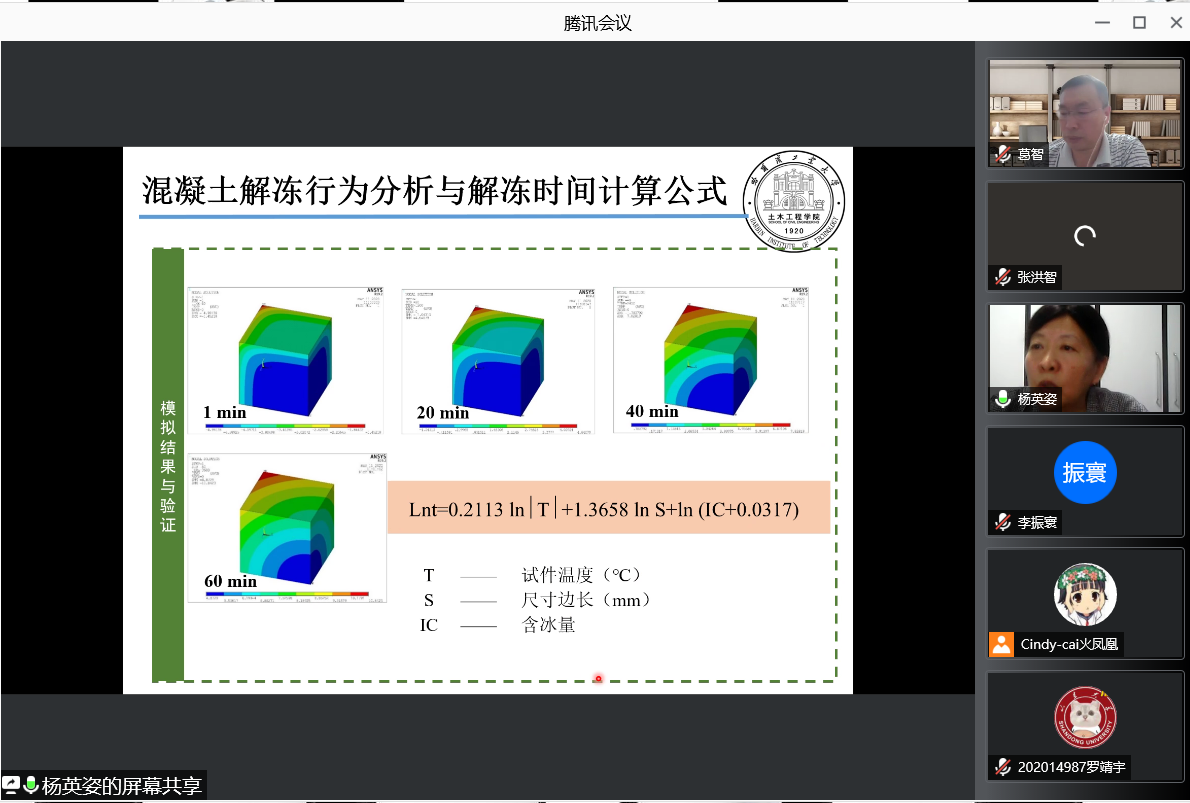Minimize the 腾讯会议 window
This screenshot has height=803, width=1190.
coord(1103,23)
